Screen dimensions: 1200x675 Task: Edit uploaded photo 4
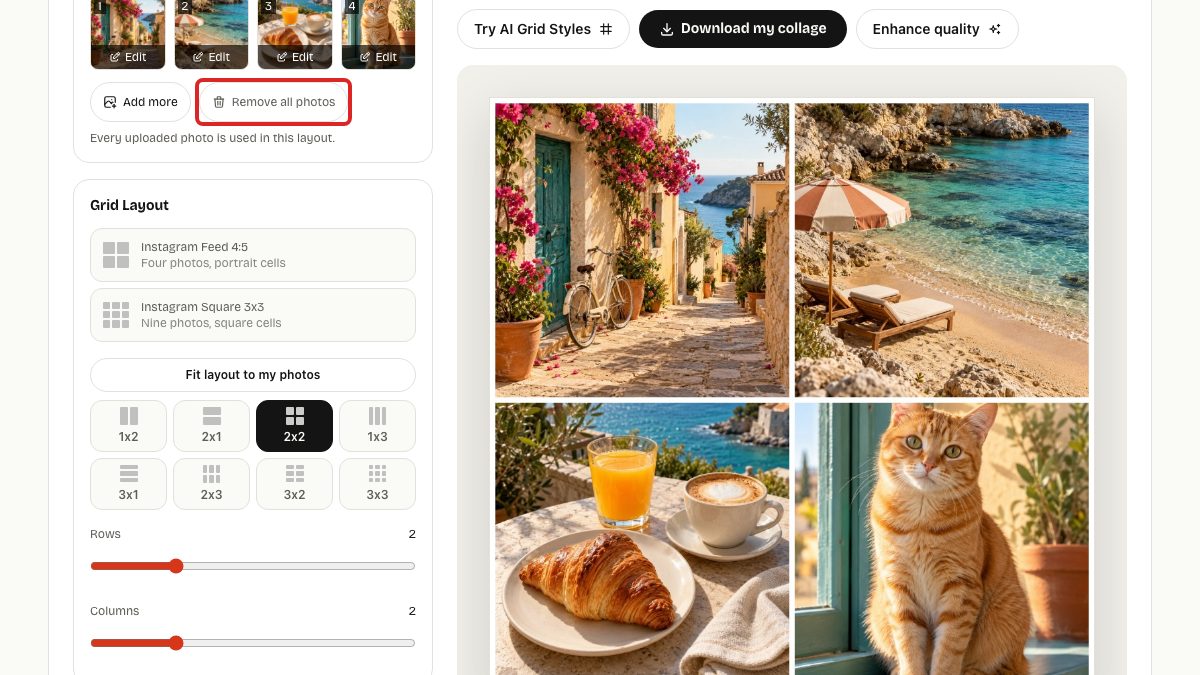click(378, 57)
